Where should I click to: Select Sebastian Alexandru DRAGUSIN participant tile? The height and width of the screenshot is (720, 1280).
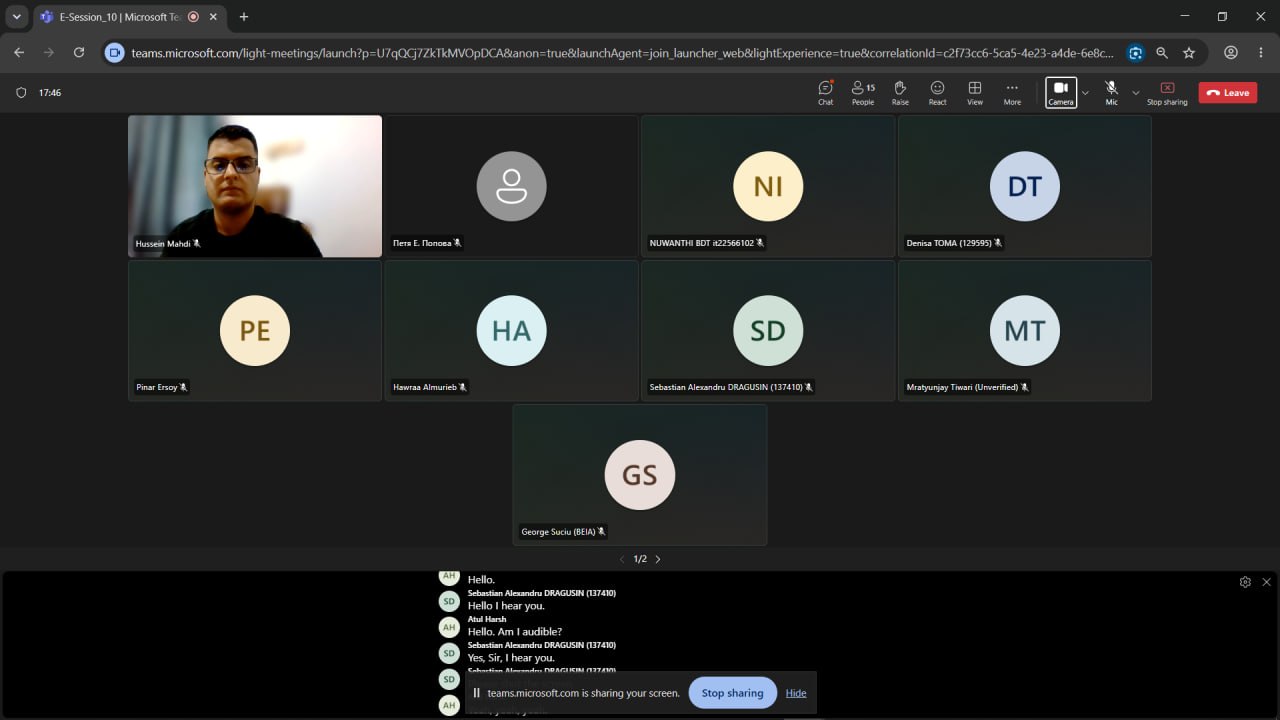[768, 330]
